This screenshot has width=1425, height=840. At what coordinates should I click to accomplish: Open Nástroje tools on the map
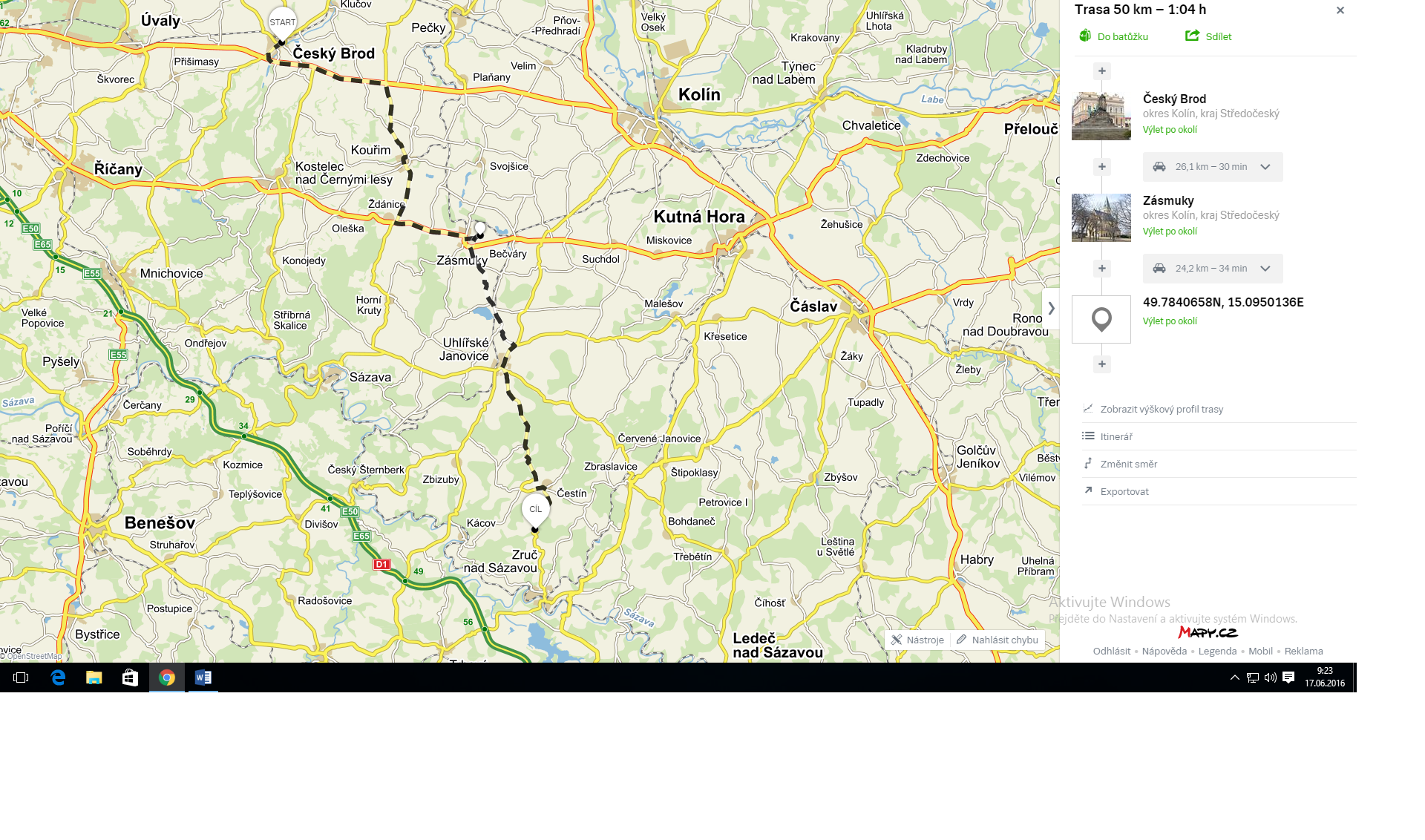click(917, 640)
